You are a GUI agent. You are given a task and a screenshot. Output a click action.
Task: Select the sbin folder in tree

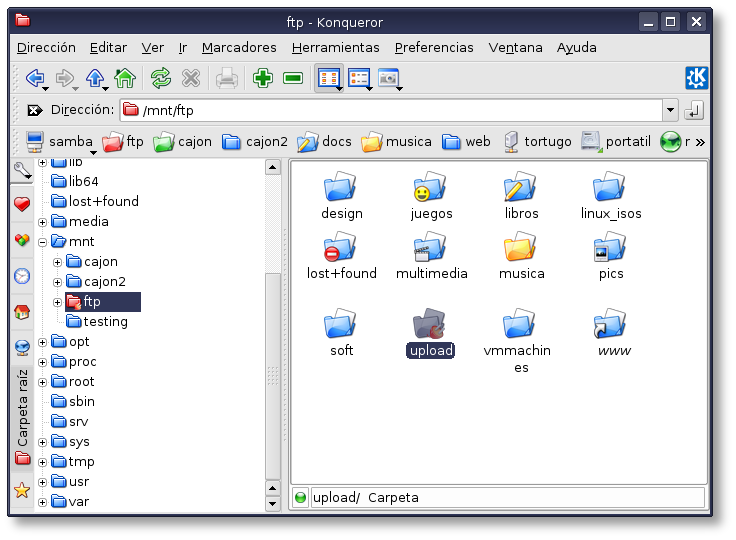(73, 401)
